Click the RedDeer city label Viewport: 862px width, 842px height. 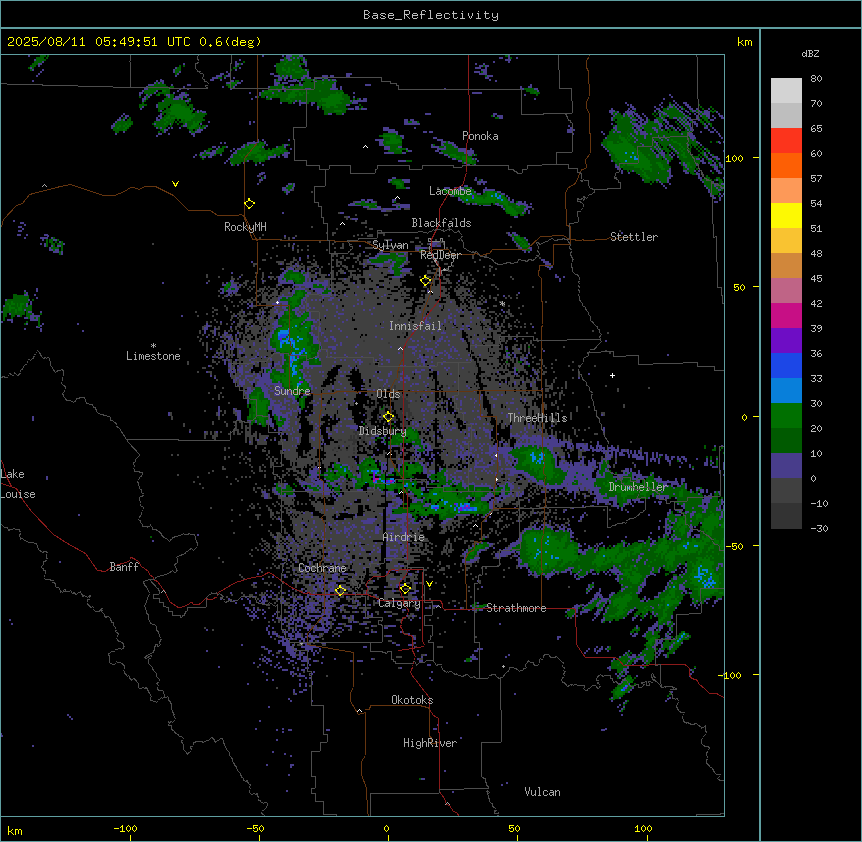point(441,255)
